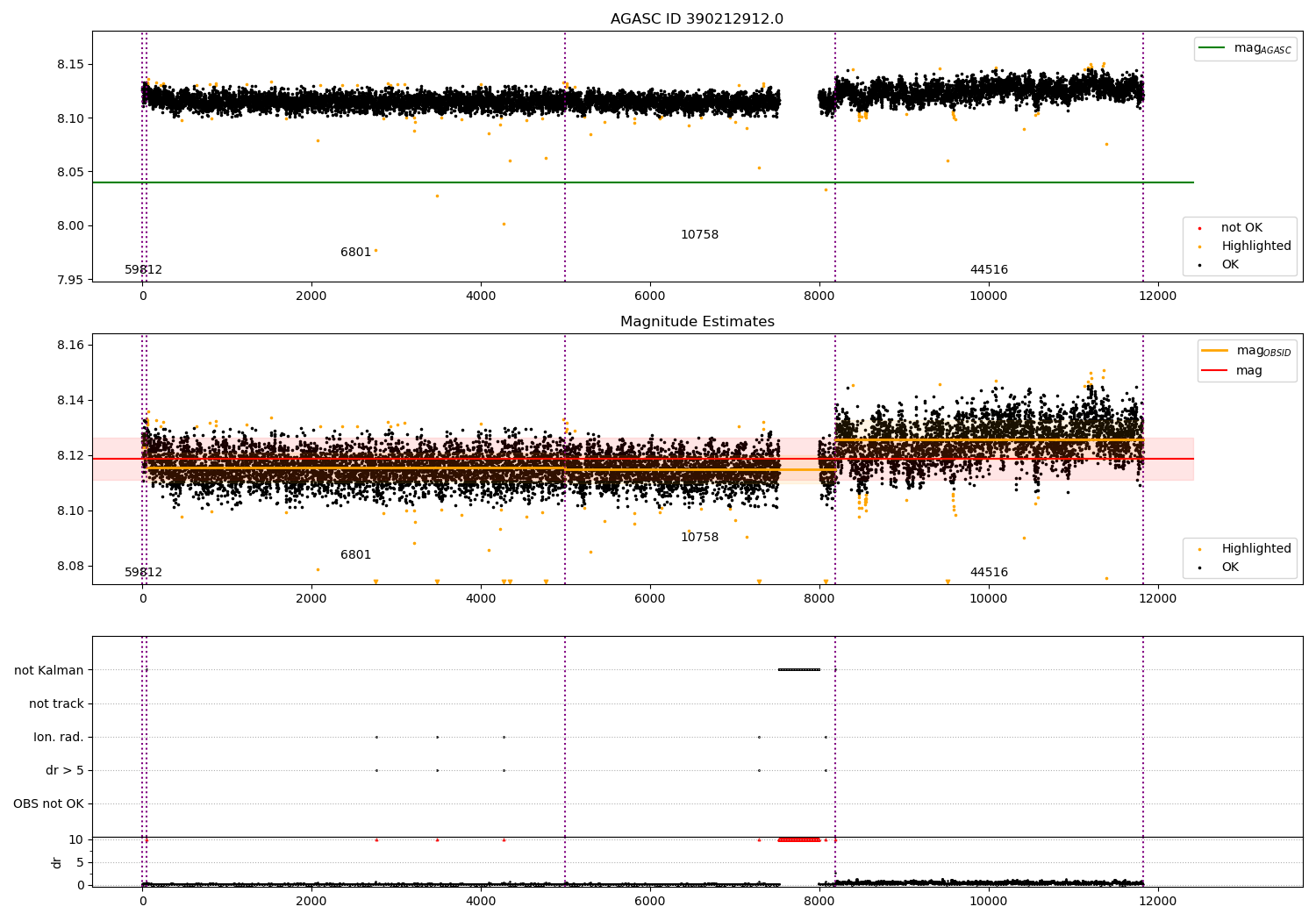This screenshot has width=1316, height=921.
Task: Click obsid label 10758 in top plot
Action: pyautogui.click(x=699, y=235)
